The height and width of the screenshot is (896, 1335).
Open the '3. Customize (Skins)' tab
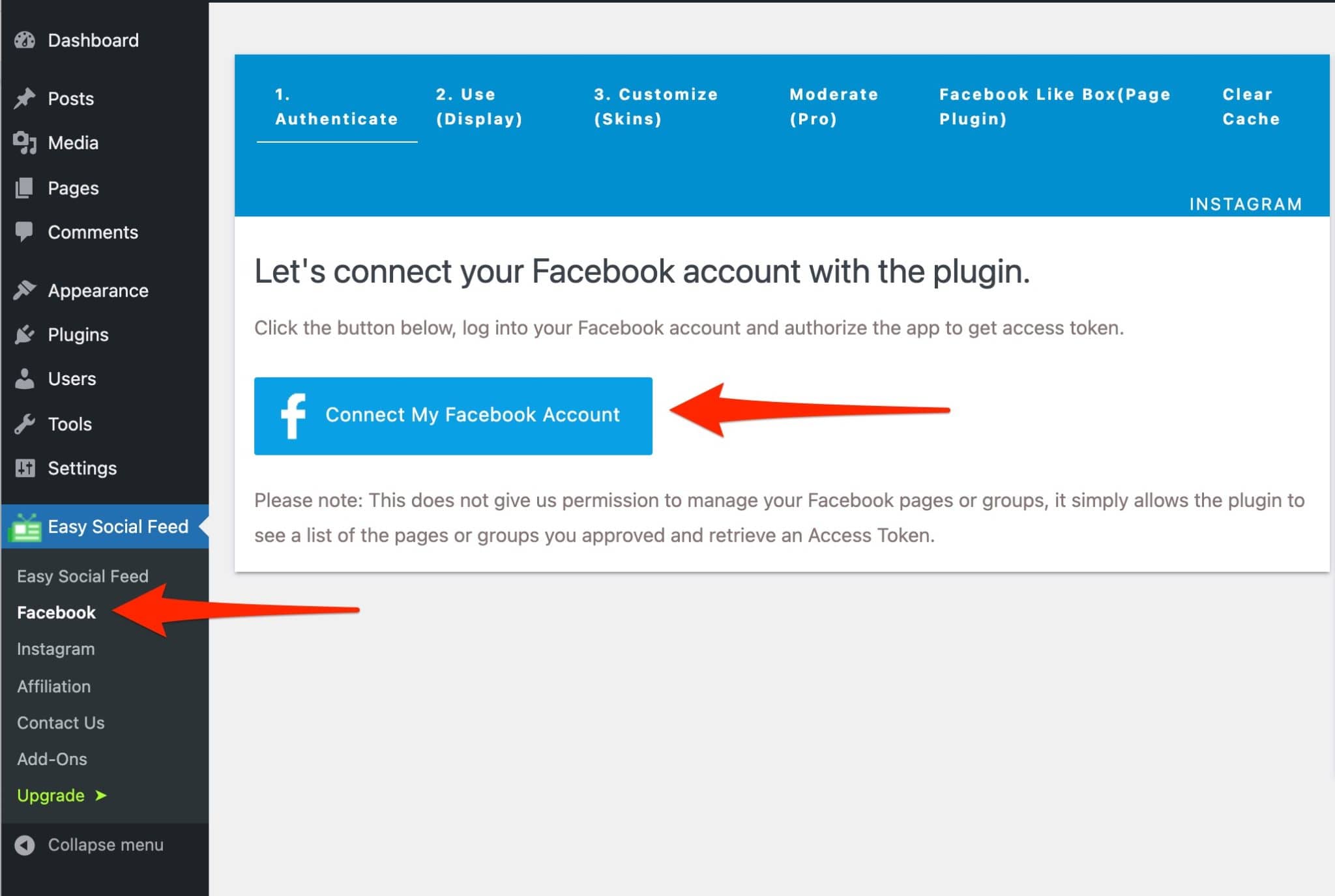[656, 106]
